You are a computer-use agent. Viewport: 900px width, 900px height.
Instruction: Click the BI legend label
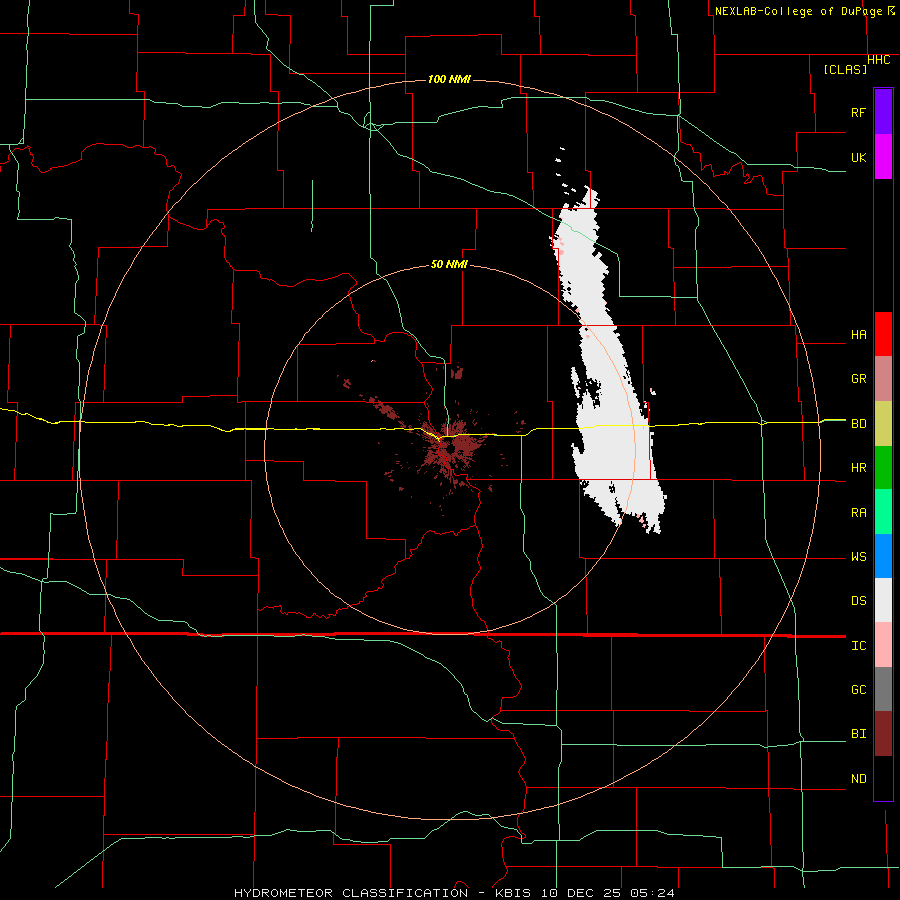pyautogui.click(x=858, y=734)
